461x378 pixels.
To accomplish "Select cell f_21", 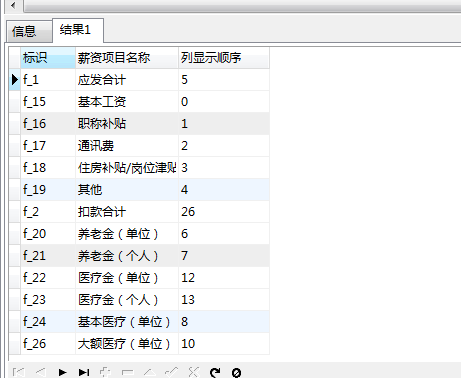I will pos(48,256).
